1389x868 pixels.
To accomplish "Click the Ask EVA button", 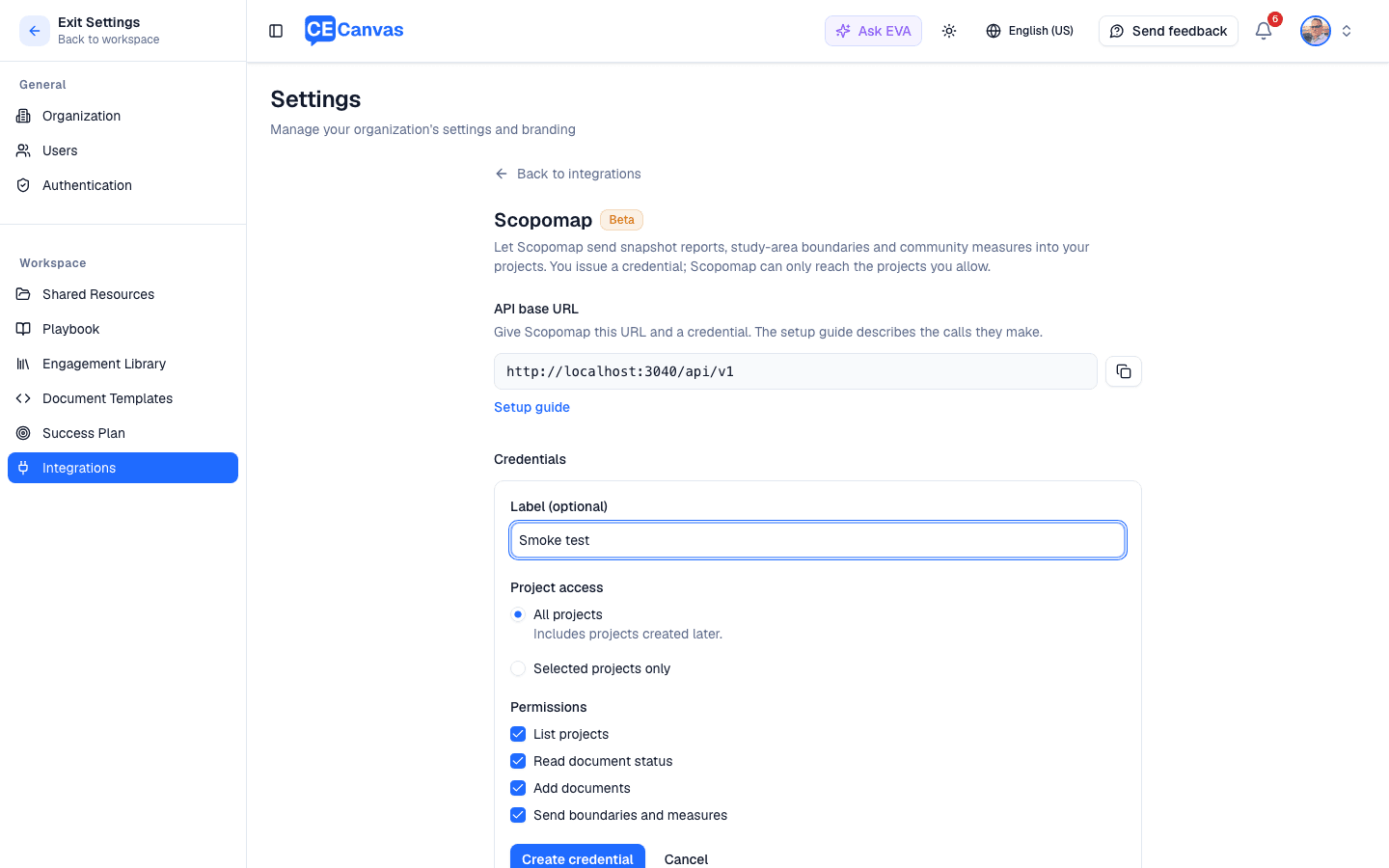I will click(x=873, y=31).
